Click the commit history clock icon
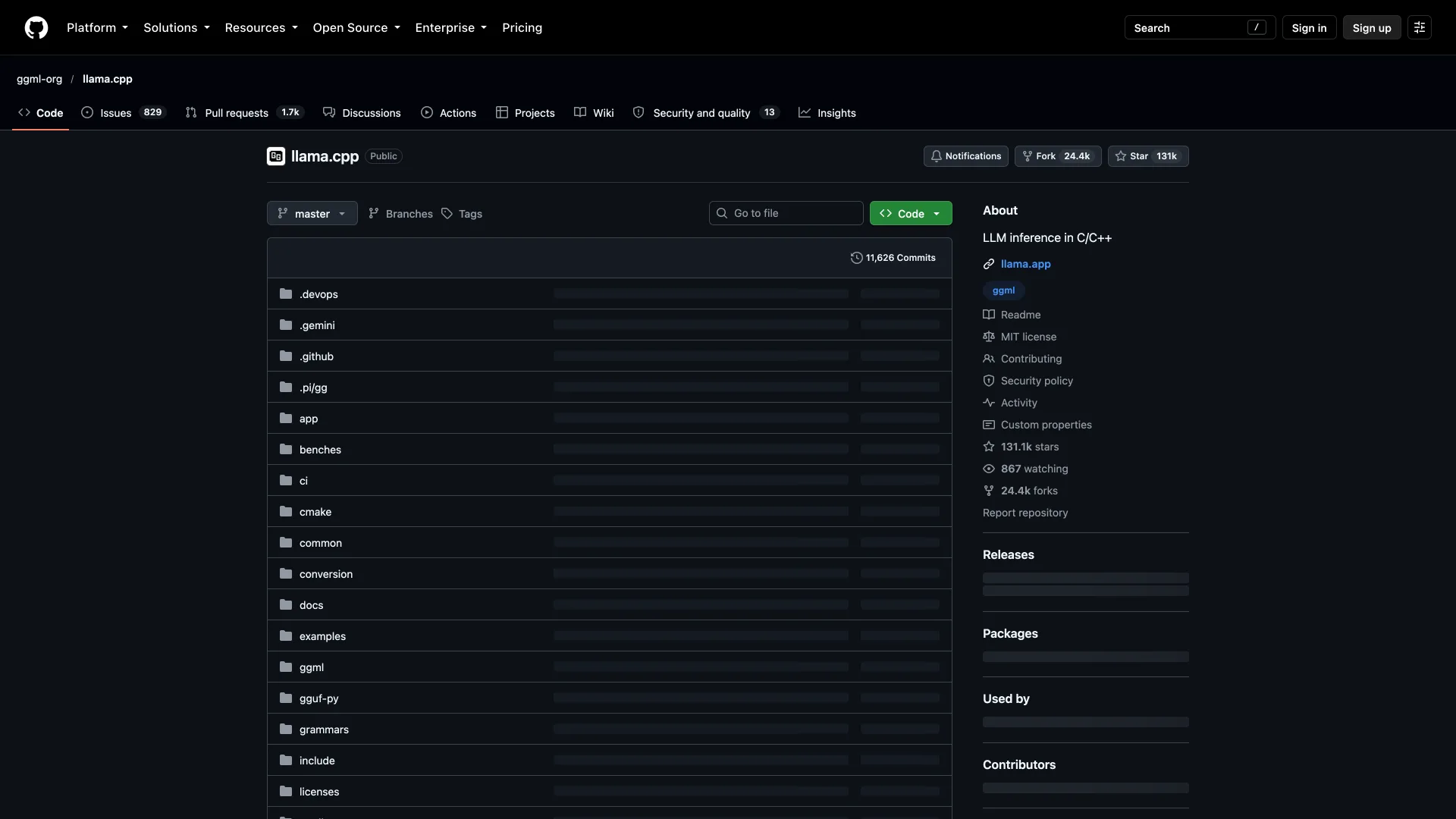Viewport: 1456px width, 819px height. [856, 258]
